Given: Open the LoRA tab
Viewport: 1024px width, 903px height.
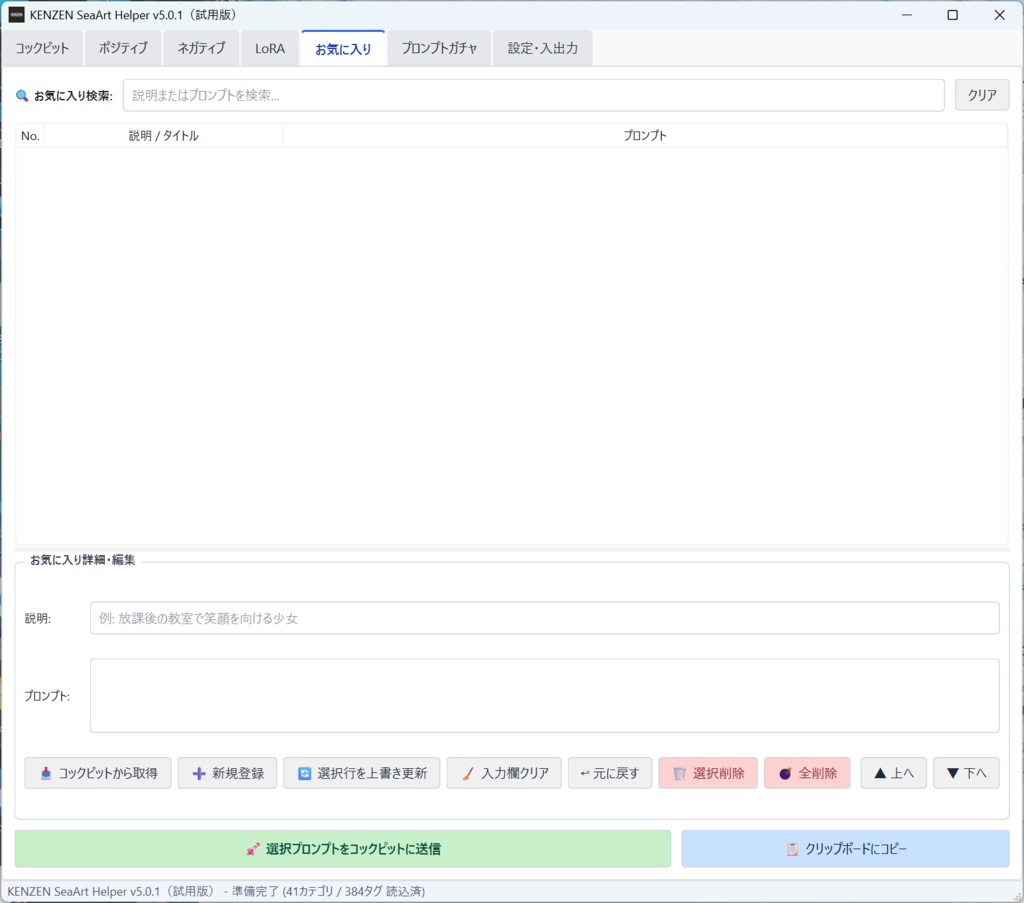Looking at the screenshot, I should point(270,48).
